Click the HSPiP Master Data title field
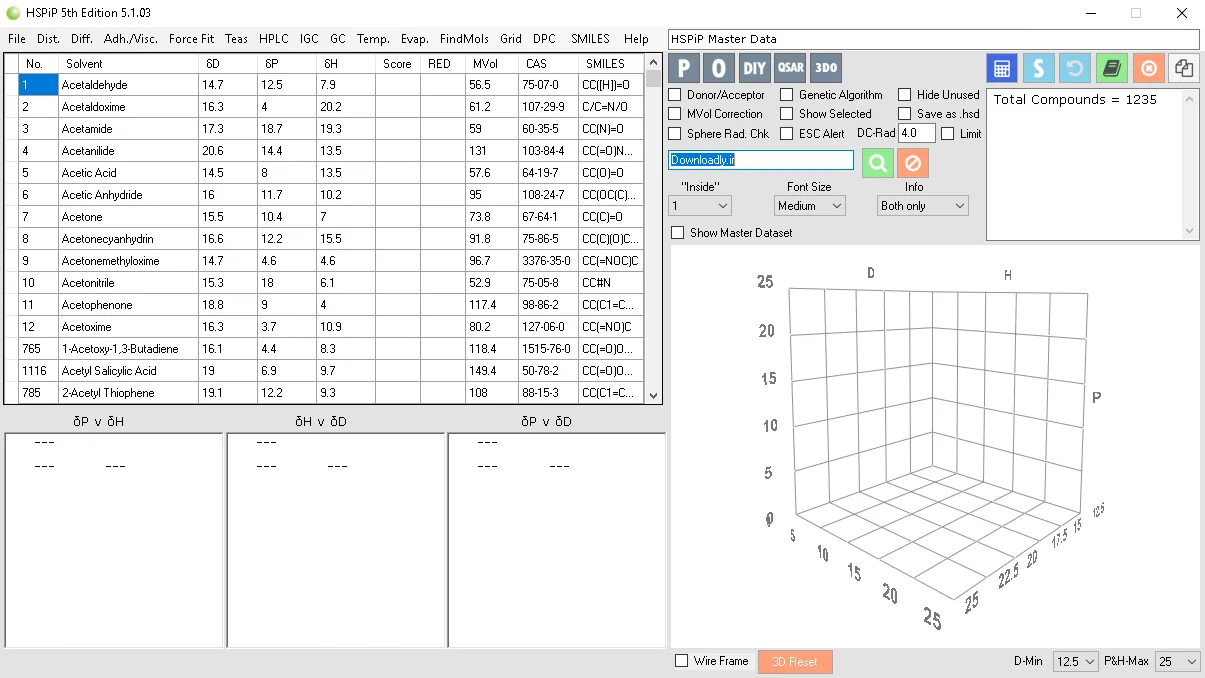The image size is (1205, 678). click(x=933, y=39)
